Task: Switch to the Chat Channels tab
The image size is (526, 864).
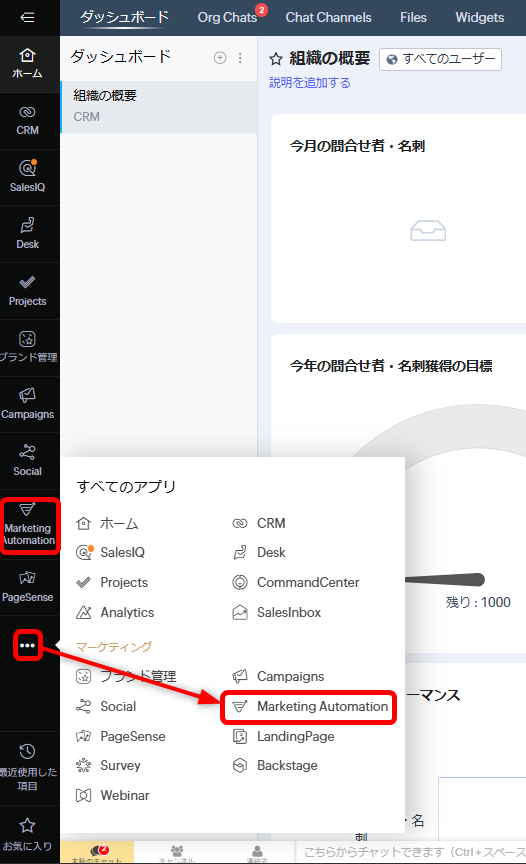Action: (x=328, y=18)
